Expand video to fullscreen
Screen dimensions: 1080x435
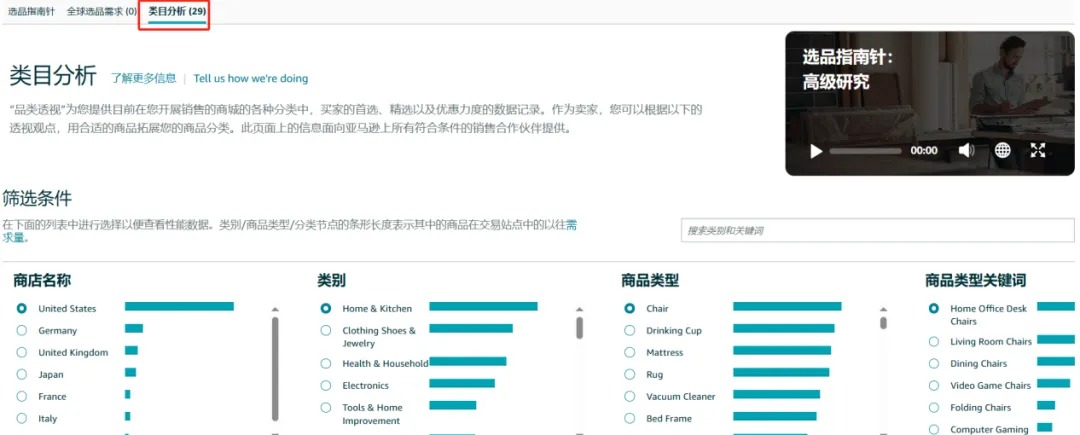(1038, 151)
